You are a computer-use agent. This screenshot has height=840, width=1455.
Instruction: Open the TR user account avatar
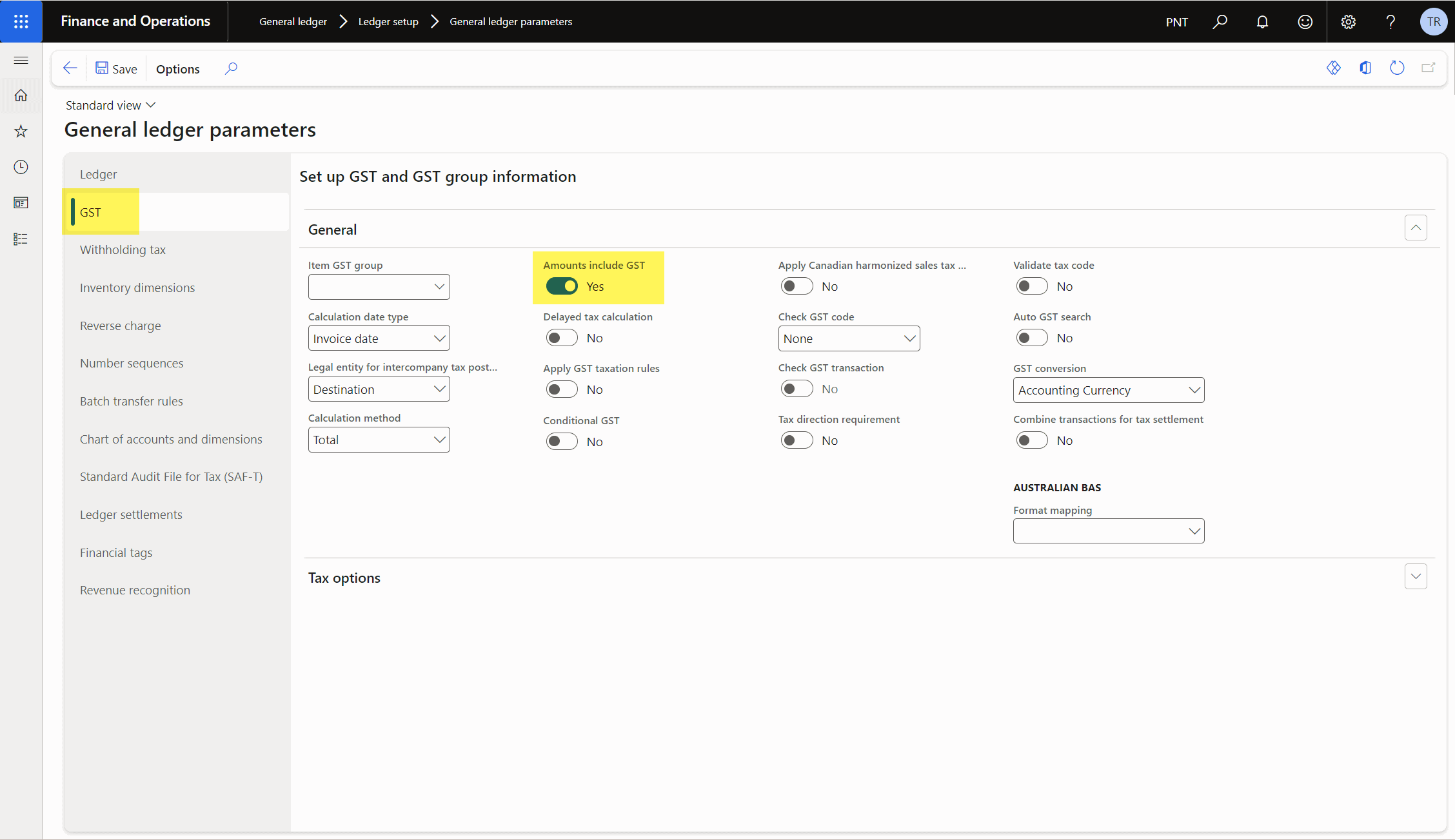(1434, 21)
